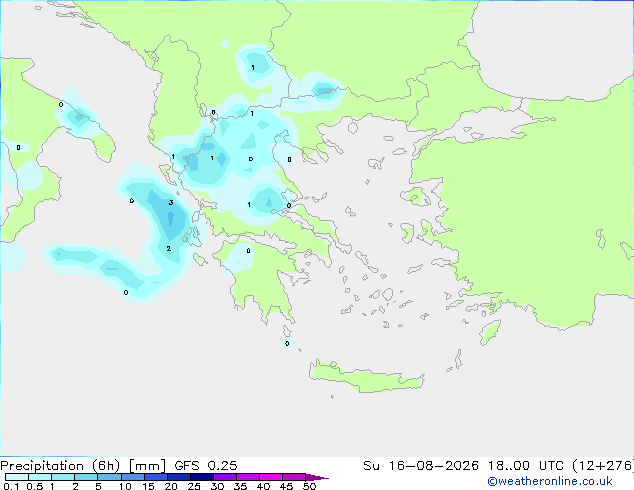Click the 0.5–1 mm legend color swatch
Image resolution: width=634 pixels, height=490 pixels.
click(40, 477)
